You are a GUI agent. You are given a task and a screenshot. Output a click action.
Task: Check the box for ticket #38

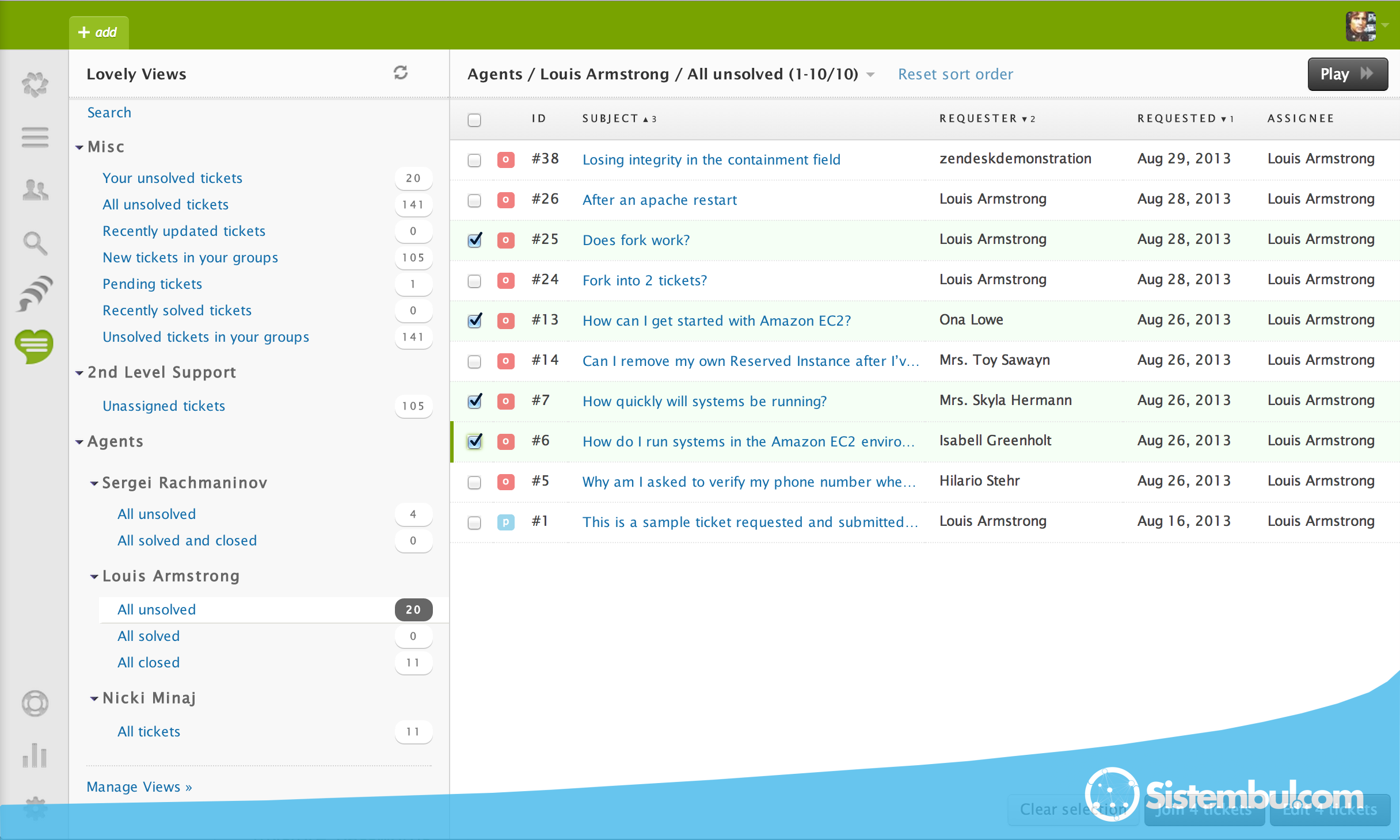point(474,160)
